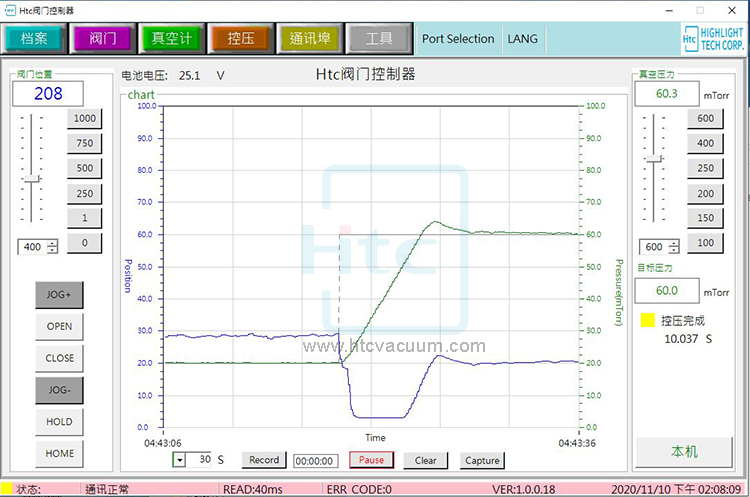Click the target pressure field 60.0

pos(667,291)
